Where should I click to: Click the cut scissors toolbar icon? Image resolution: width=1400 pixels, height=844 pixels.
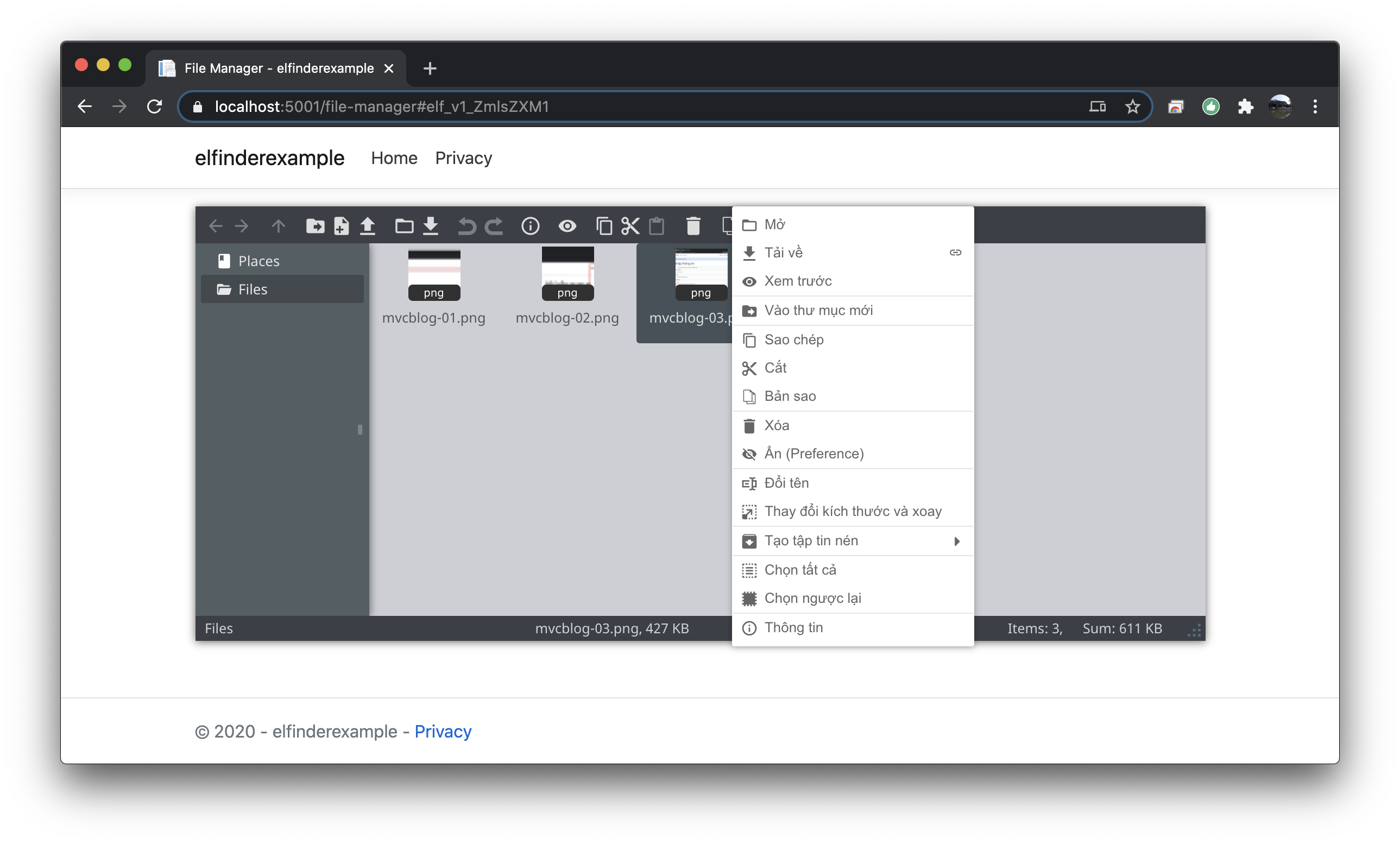tap(630, 226)
